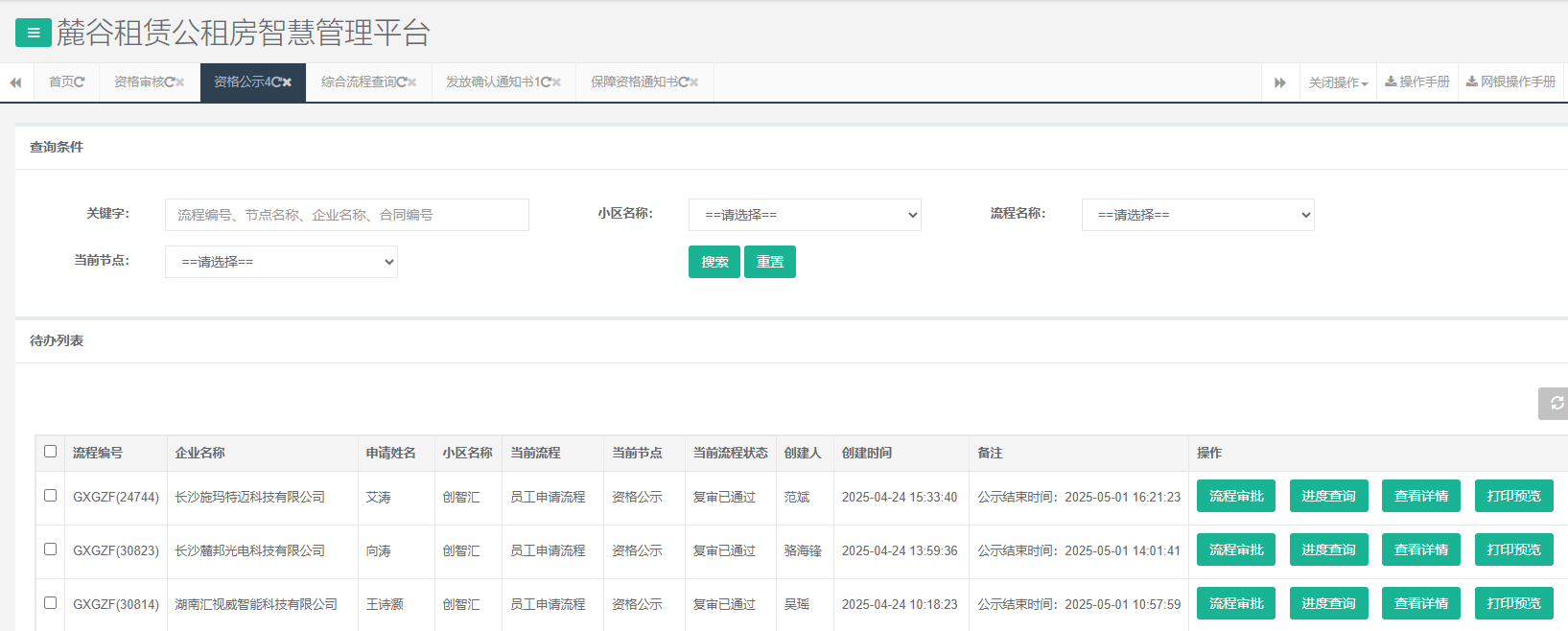Close the 综合流程查询 tab
The image size is (1568, 631).
(x=411, y=82)
